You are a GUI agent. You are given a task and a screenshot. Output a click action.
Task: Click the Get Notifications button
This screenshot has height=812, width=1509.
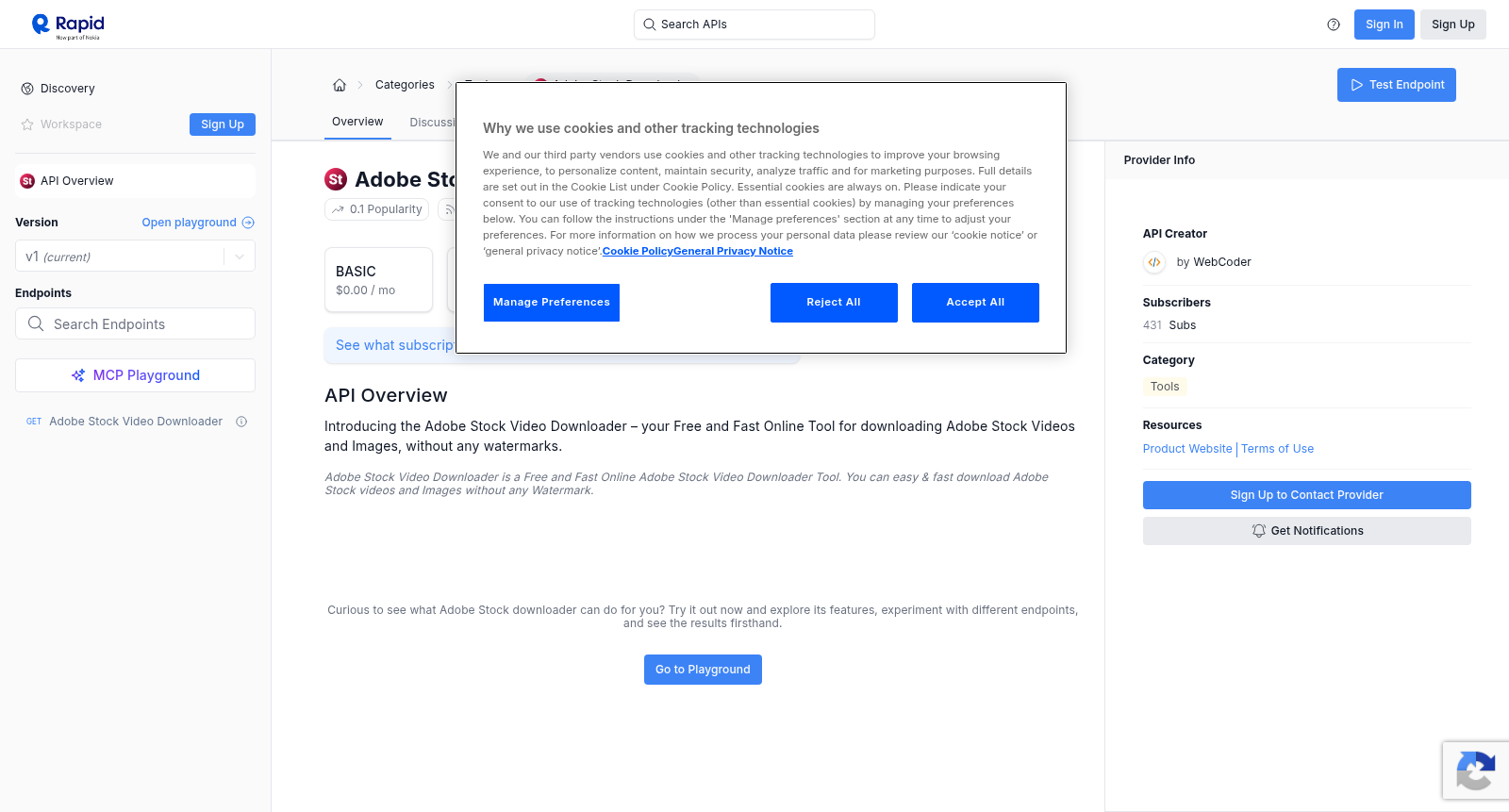pyautogui.click(x=1306, y=531)
